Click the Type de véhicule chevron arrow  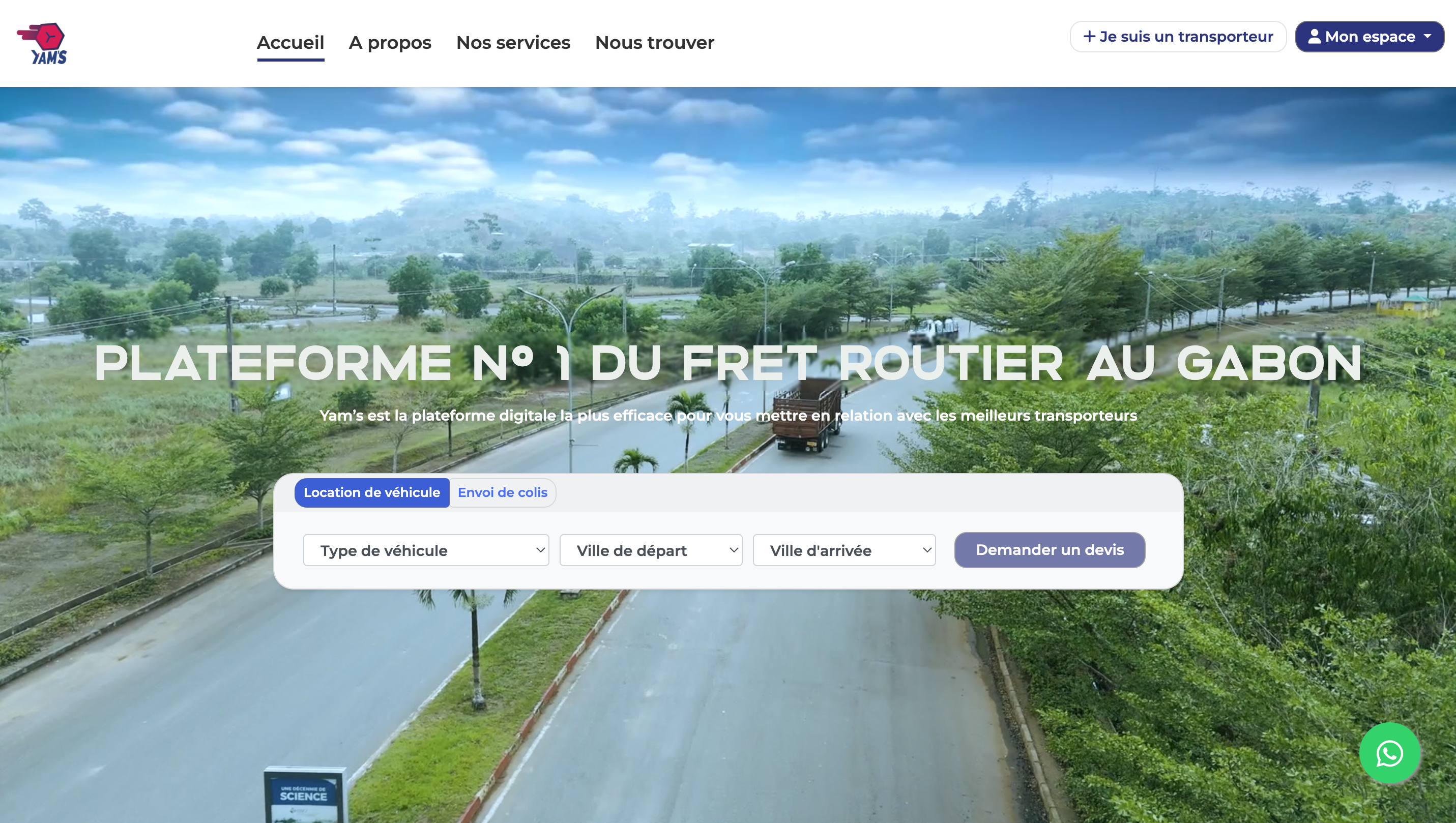pyautogui.click(x=540, y=550)
